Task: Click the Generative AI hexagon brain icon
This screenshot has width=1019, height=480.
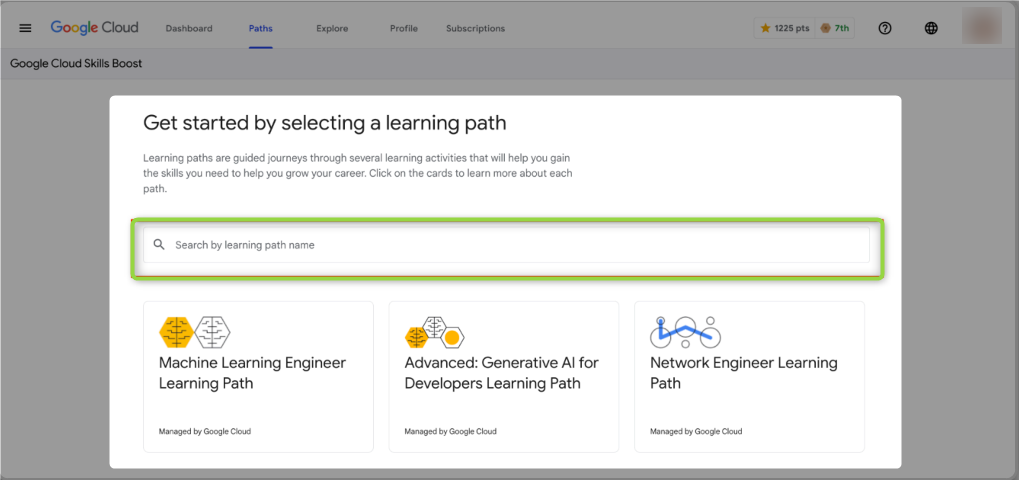Action: (435, 333)
